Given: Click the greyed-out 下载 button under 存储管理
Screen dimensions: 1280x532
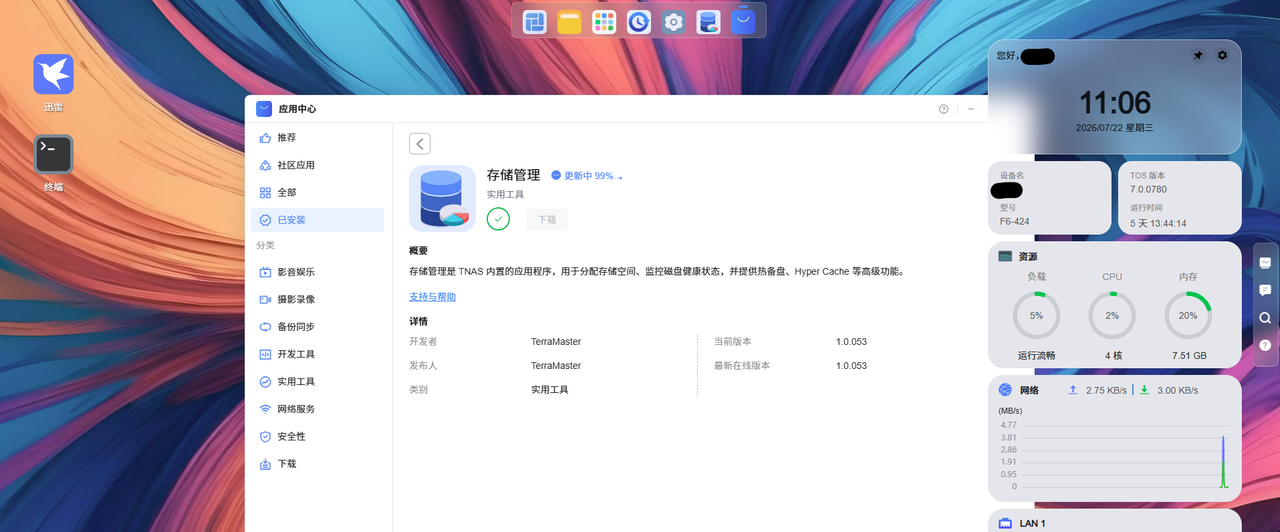Looking at the screenshot, I should [547, 219].
